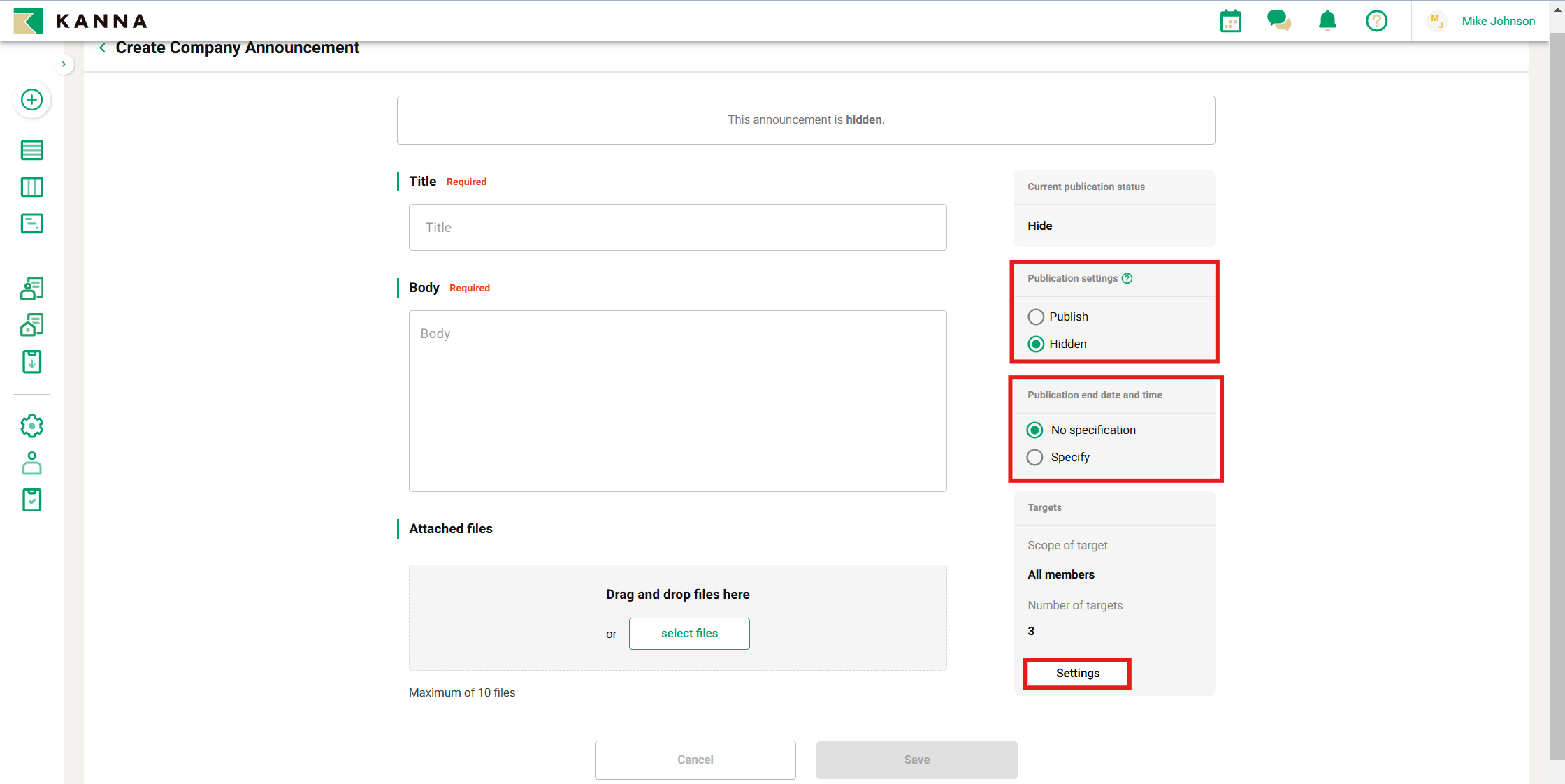Select the Hidden radio option
This screenshot has width=1565, height=784.
coord(1036,344)
